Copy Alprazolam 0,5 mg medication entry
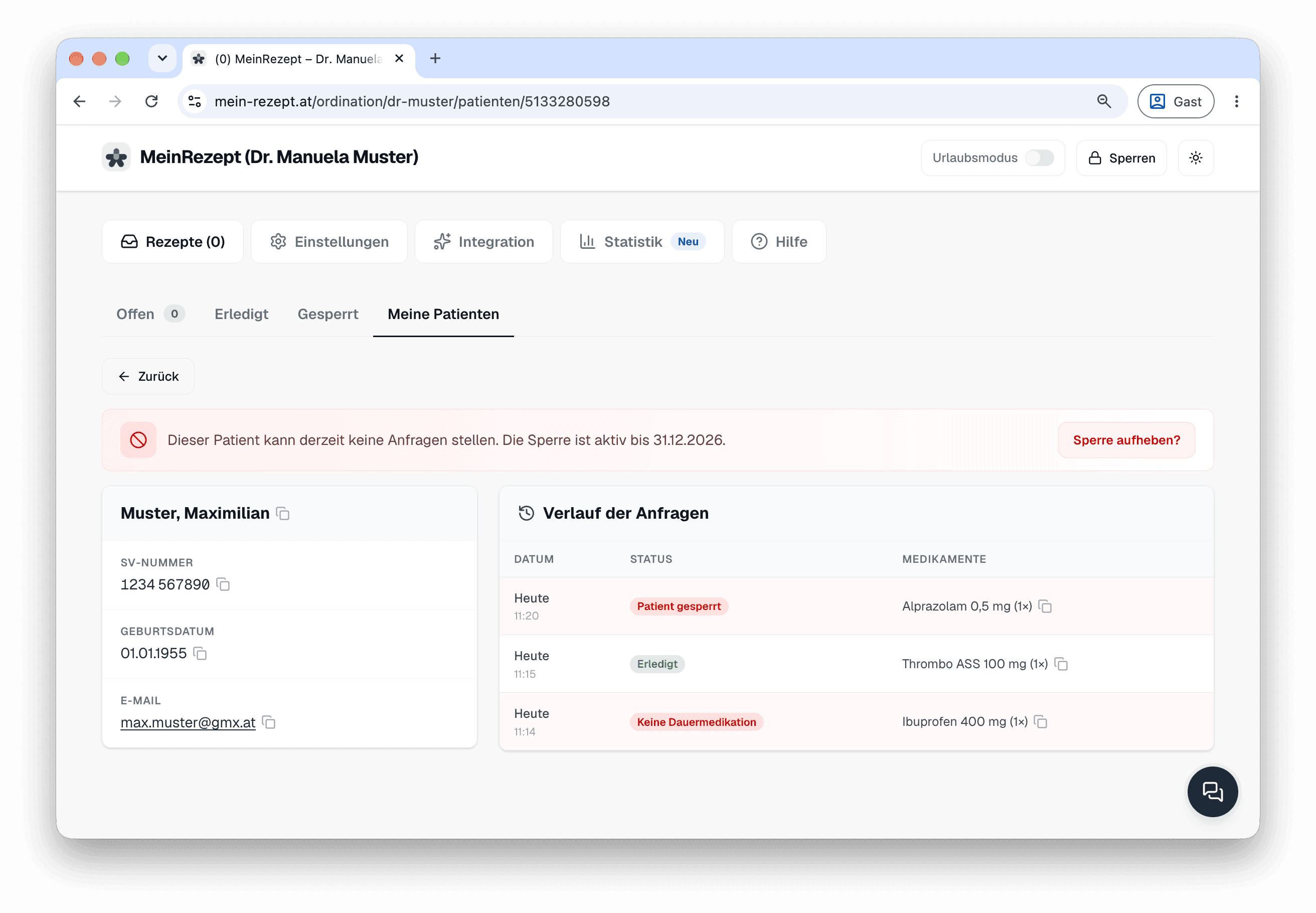Image resolution: width=1316 pixels, height=913 pixels. coord(1045,606)
